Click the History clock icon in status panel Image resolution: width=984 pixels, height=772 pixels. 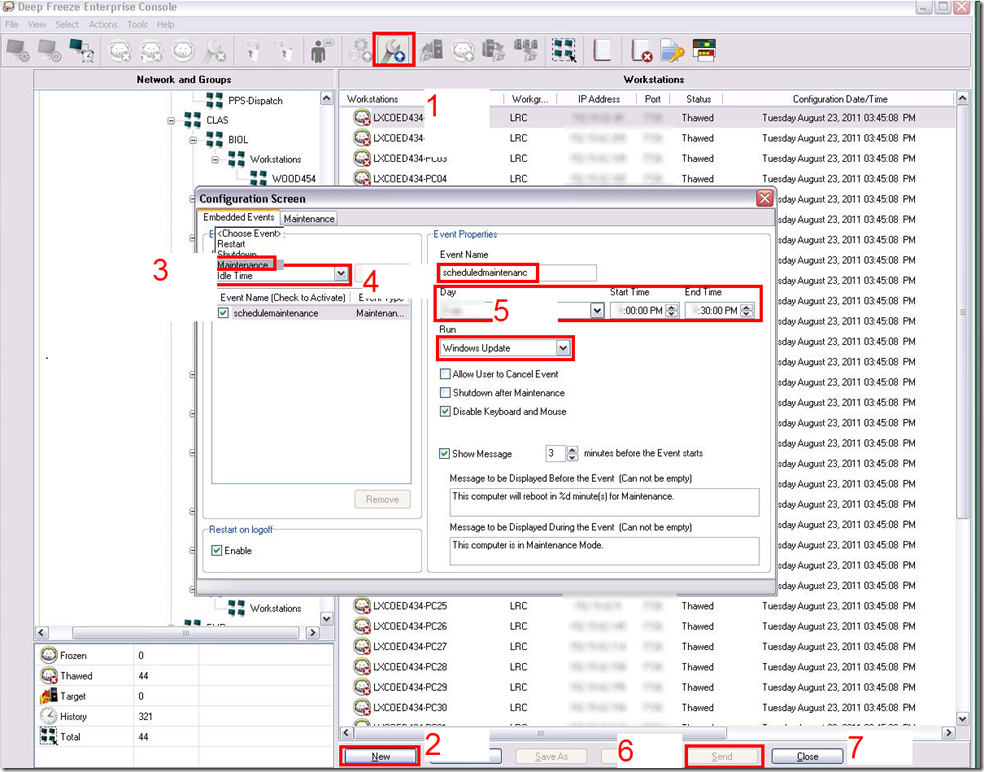pos(49,716)
